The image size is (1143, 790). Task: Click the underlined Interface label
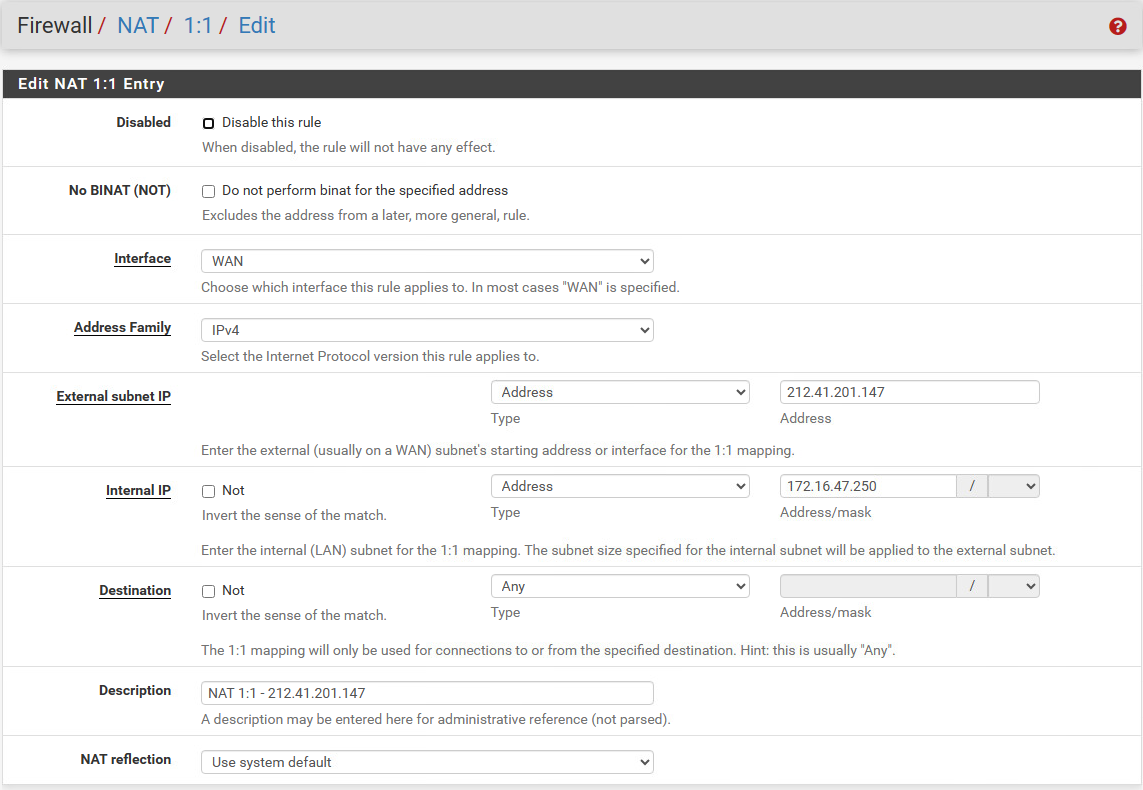tap(142, 259)
